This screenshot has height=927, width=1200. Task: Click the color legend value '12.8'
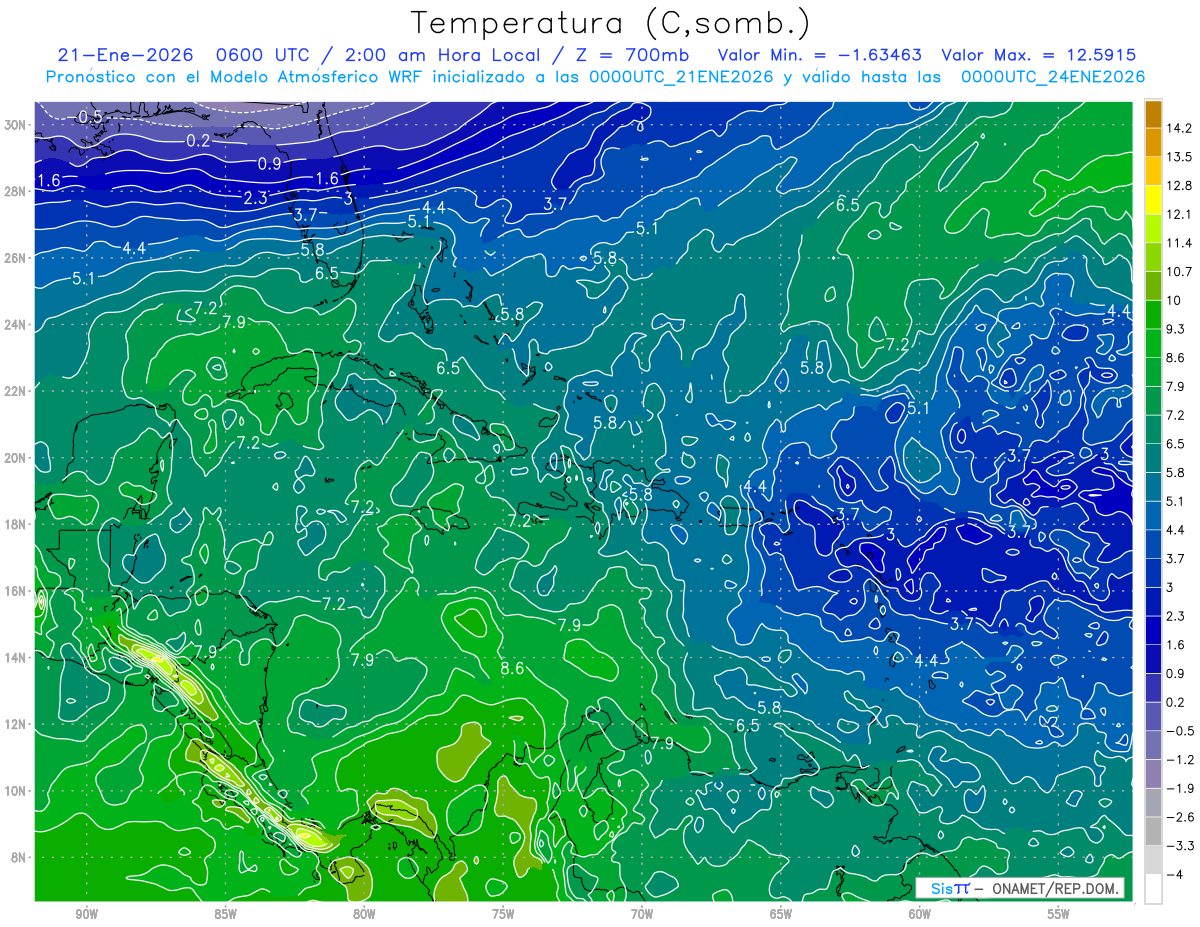click(x=1179, y=185)
